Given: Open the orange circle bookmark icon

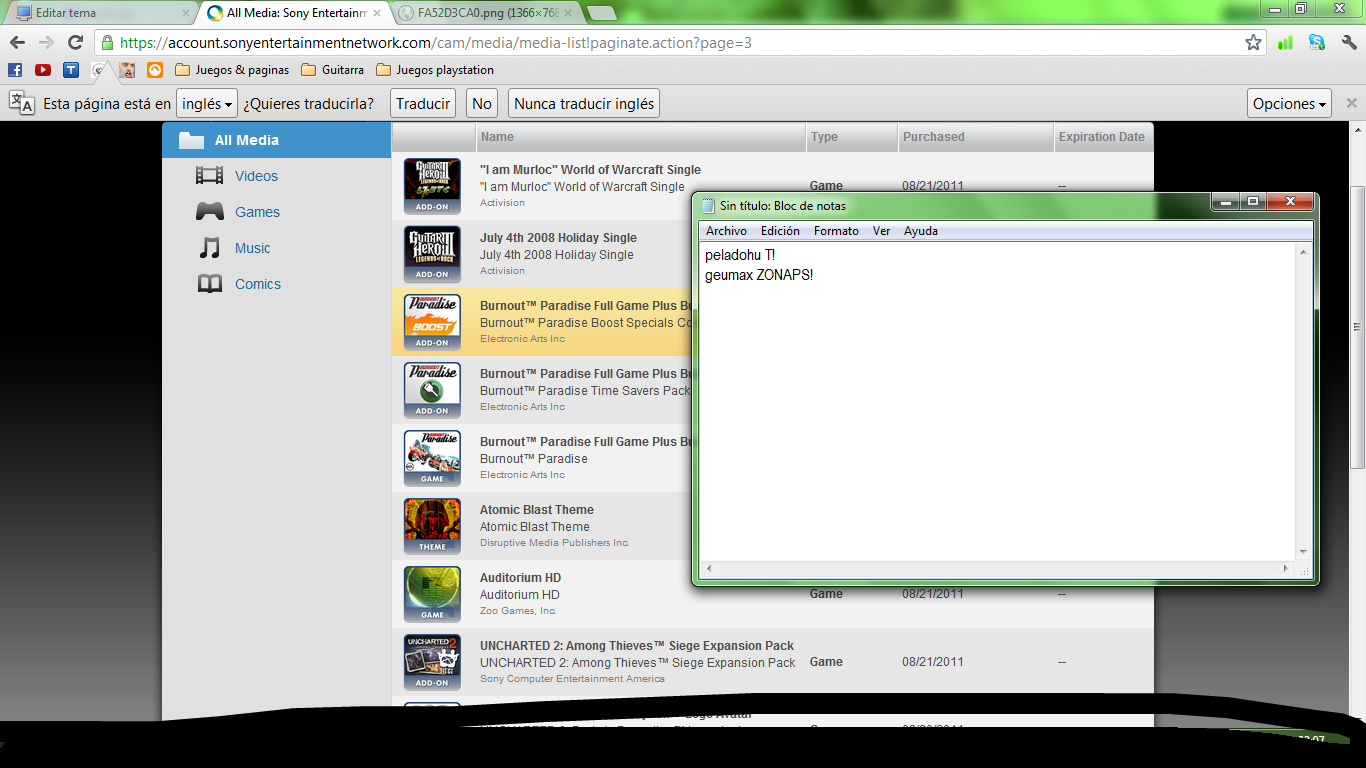Looking at the screenshot, I should point(155,70).
